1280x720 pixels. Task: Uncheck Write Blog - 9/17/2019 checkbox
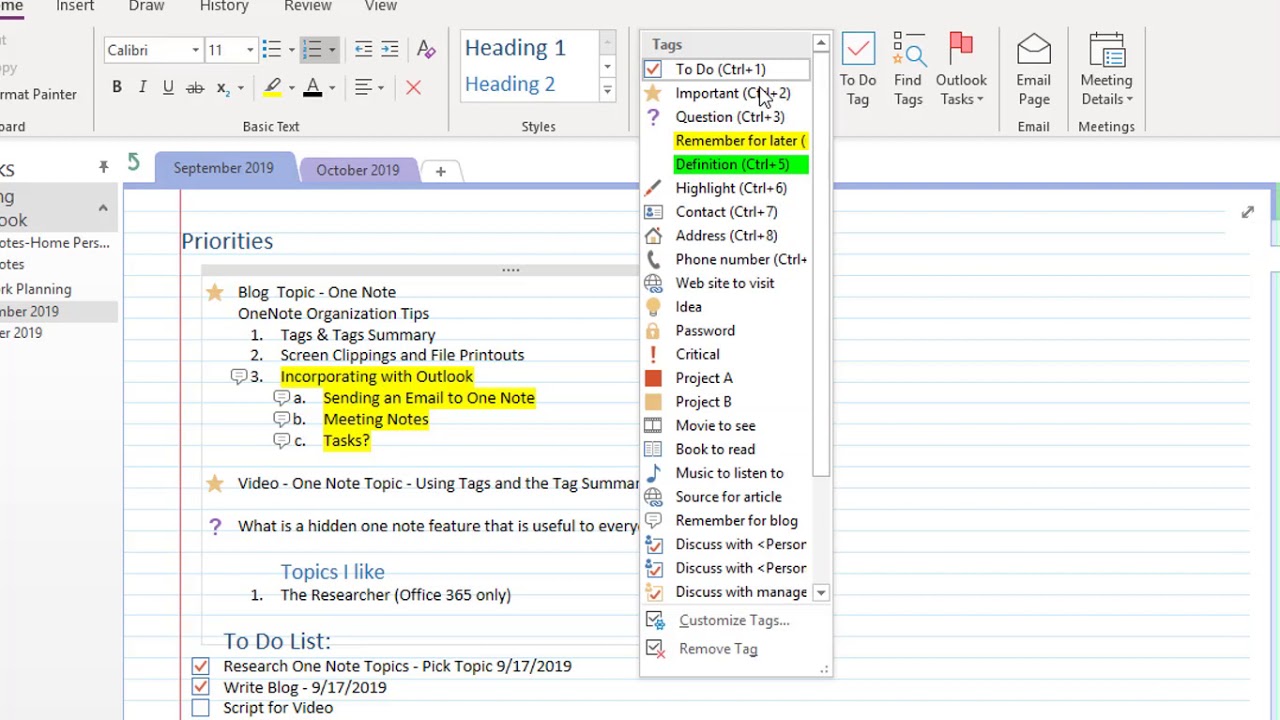click(200, 687)
